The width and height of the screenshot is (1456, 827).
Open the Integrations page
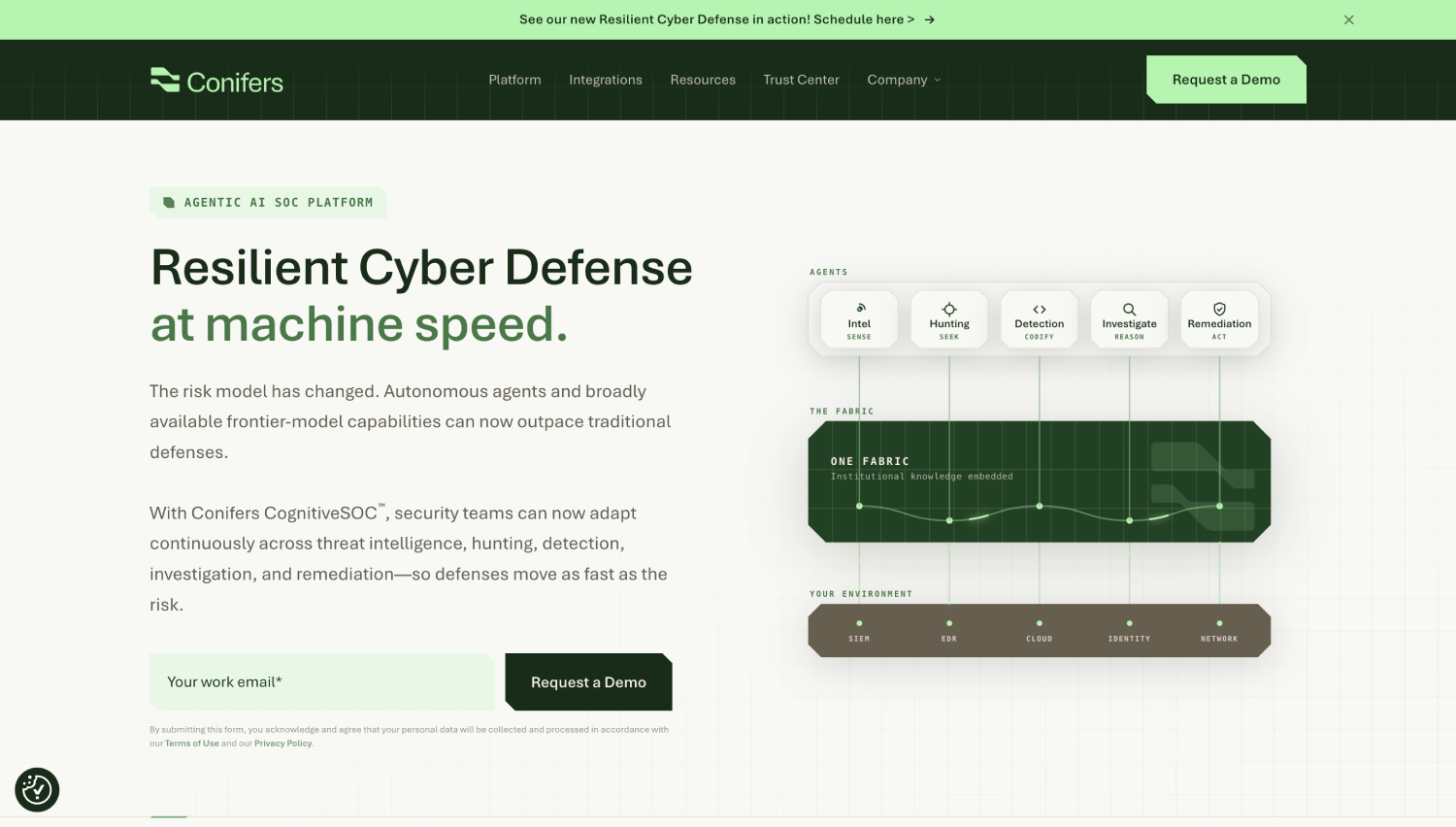pos(606,80)
